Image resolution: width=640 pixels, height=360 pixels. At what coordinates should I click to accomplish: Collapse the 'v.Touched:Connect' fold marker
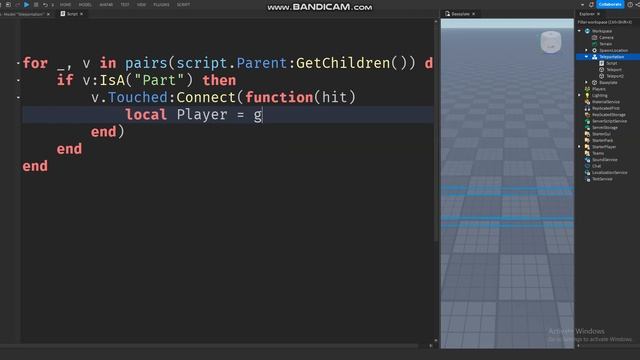point(18,98)
